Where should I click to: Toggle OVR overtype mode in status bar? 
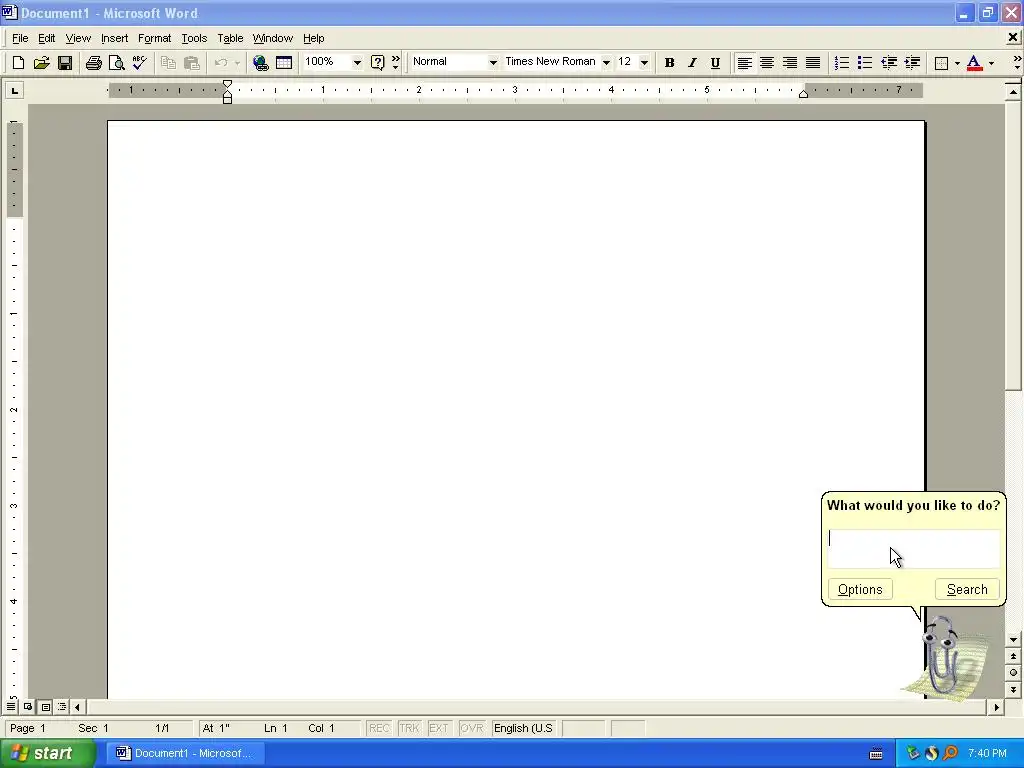[472, 728]
